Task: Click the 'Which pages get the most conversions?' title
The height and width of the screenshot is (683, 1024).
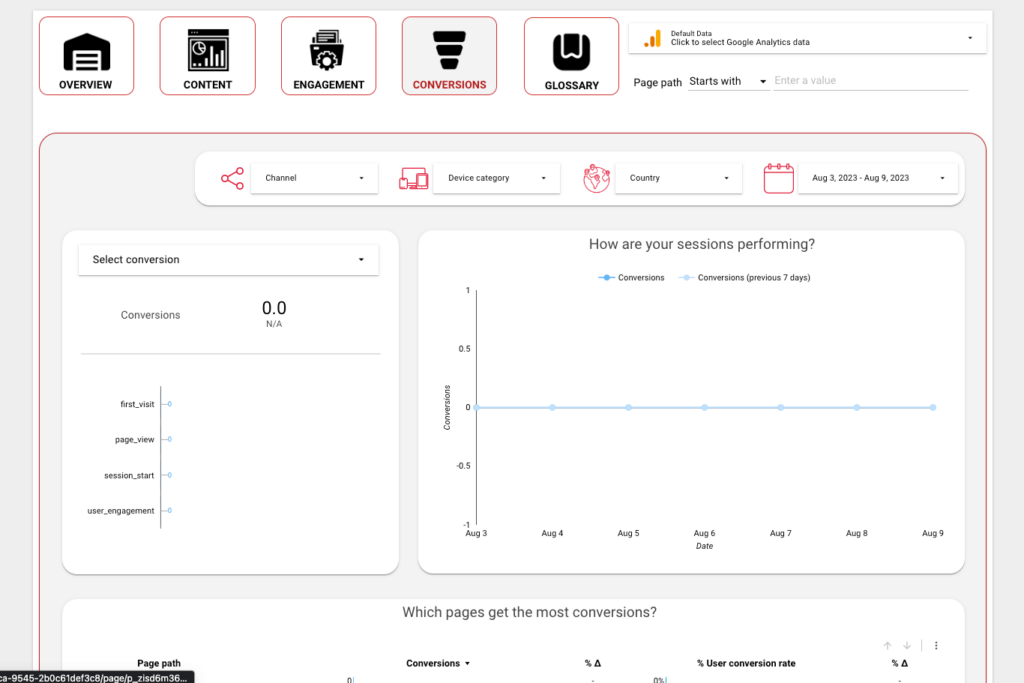Action: pos(530,612)
